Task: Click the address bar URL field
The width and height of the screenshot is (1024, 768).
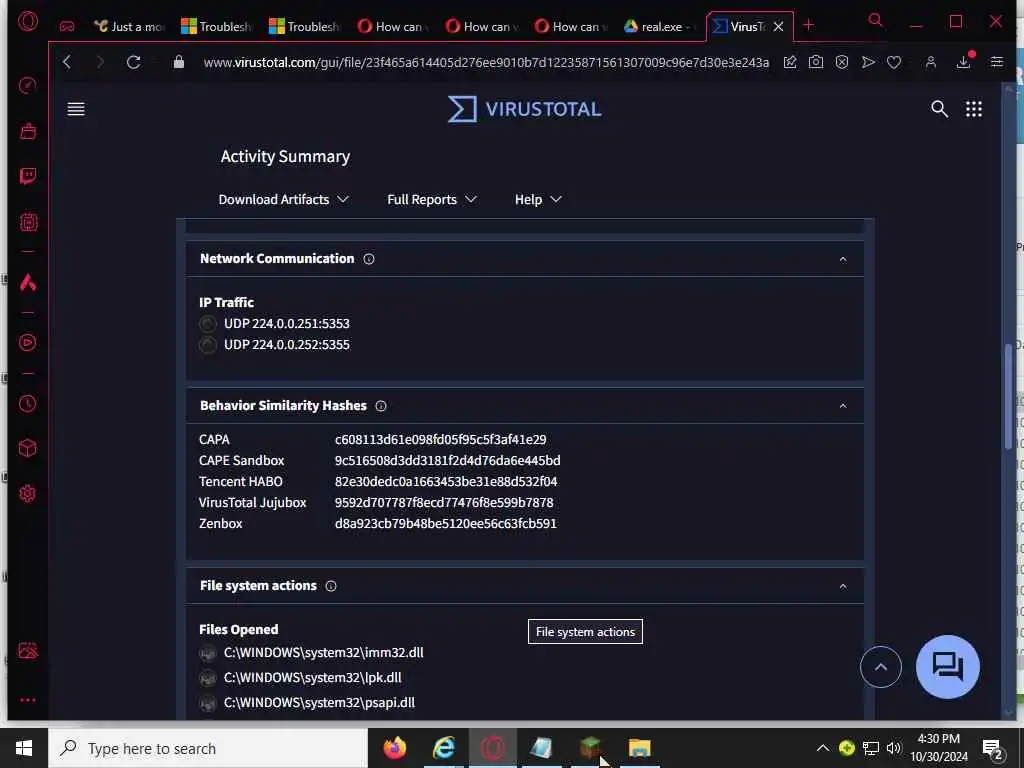Action: point(486,62)
